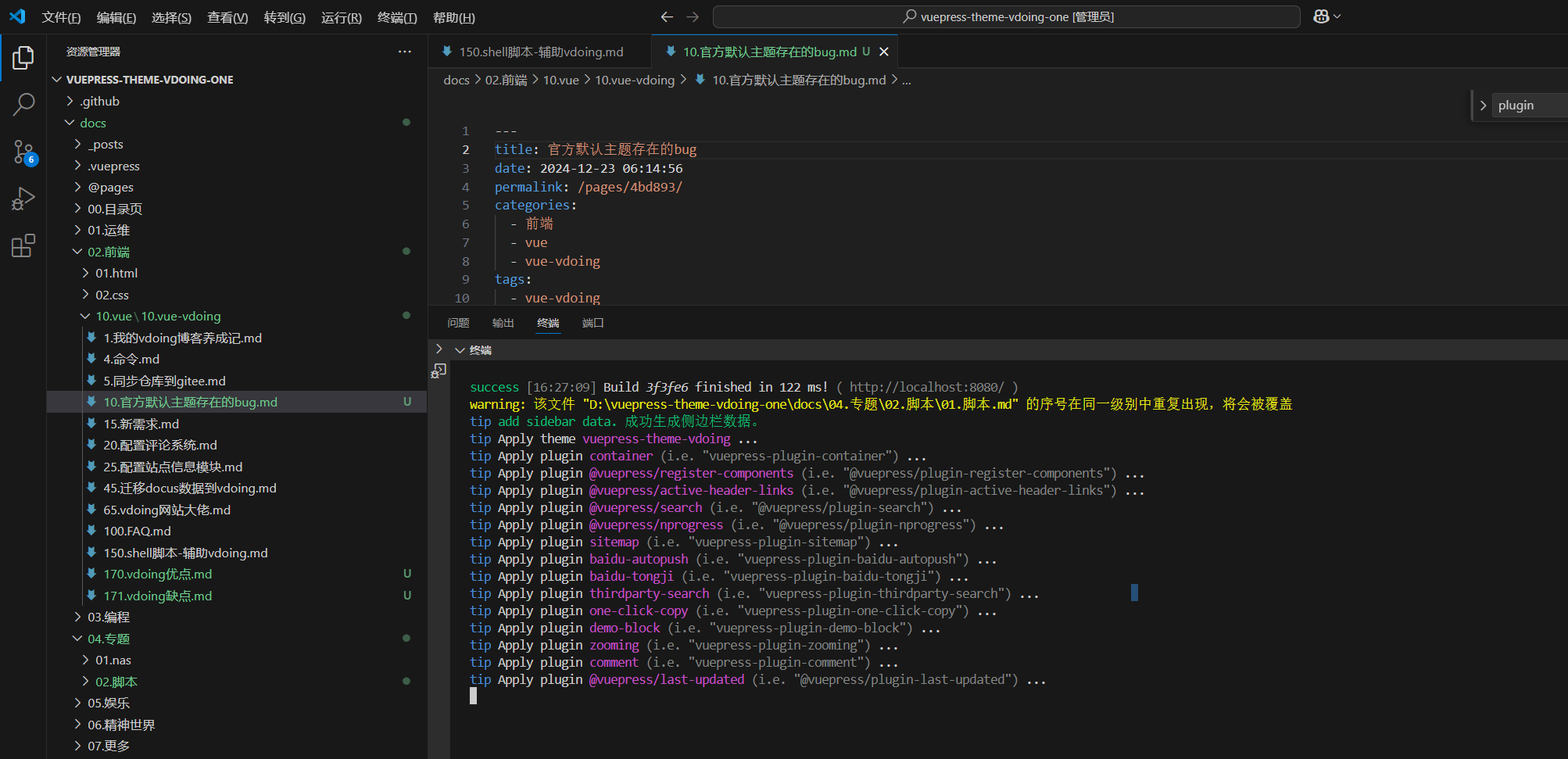Open the 编辑(E) menu

[x=116, y=17]
